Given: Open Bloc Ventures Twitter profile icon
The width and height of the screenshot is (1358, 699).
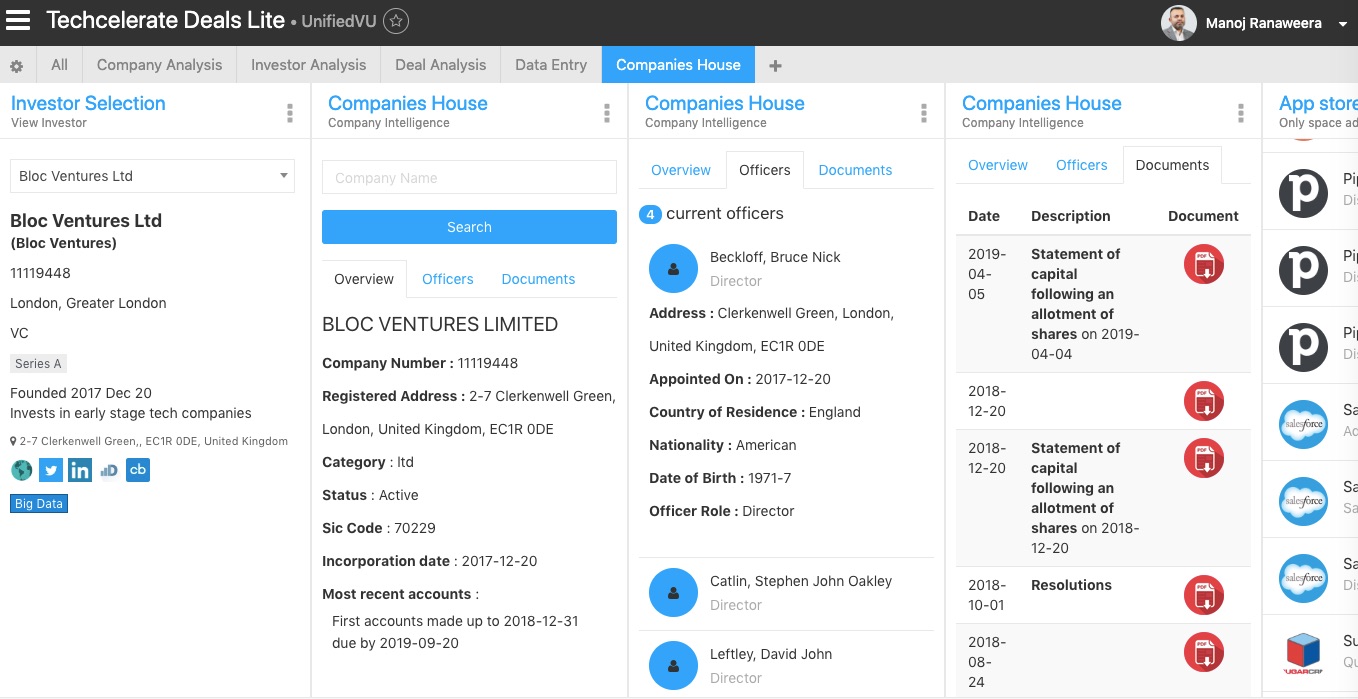Looking at the screenshot, I should pyautogui.click(x=51, y=470).
